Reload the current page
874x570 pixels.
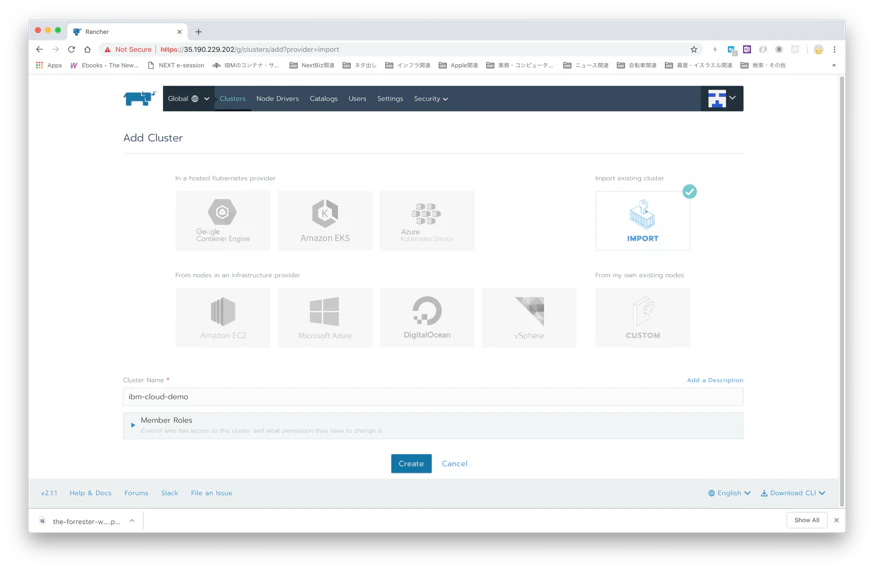pyautogui.click(x=71, y=49)
